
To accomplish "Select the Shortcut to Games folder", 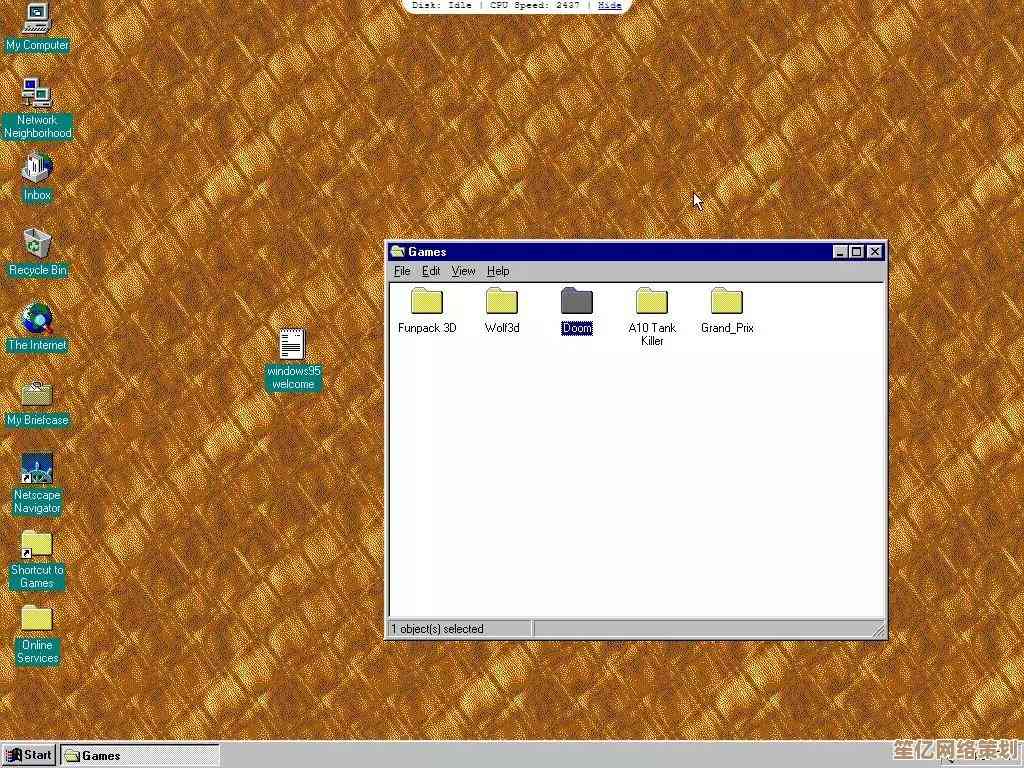I will (x=37, y=545).
